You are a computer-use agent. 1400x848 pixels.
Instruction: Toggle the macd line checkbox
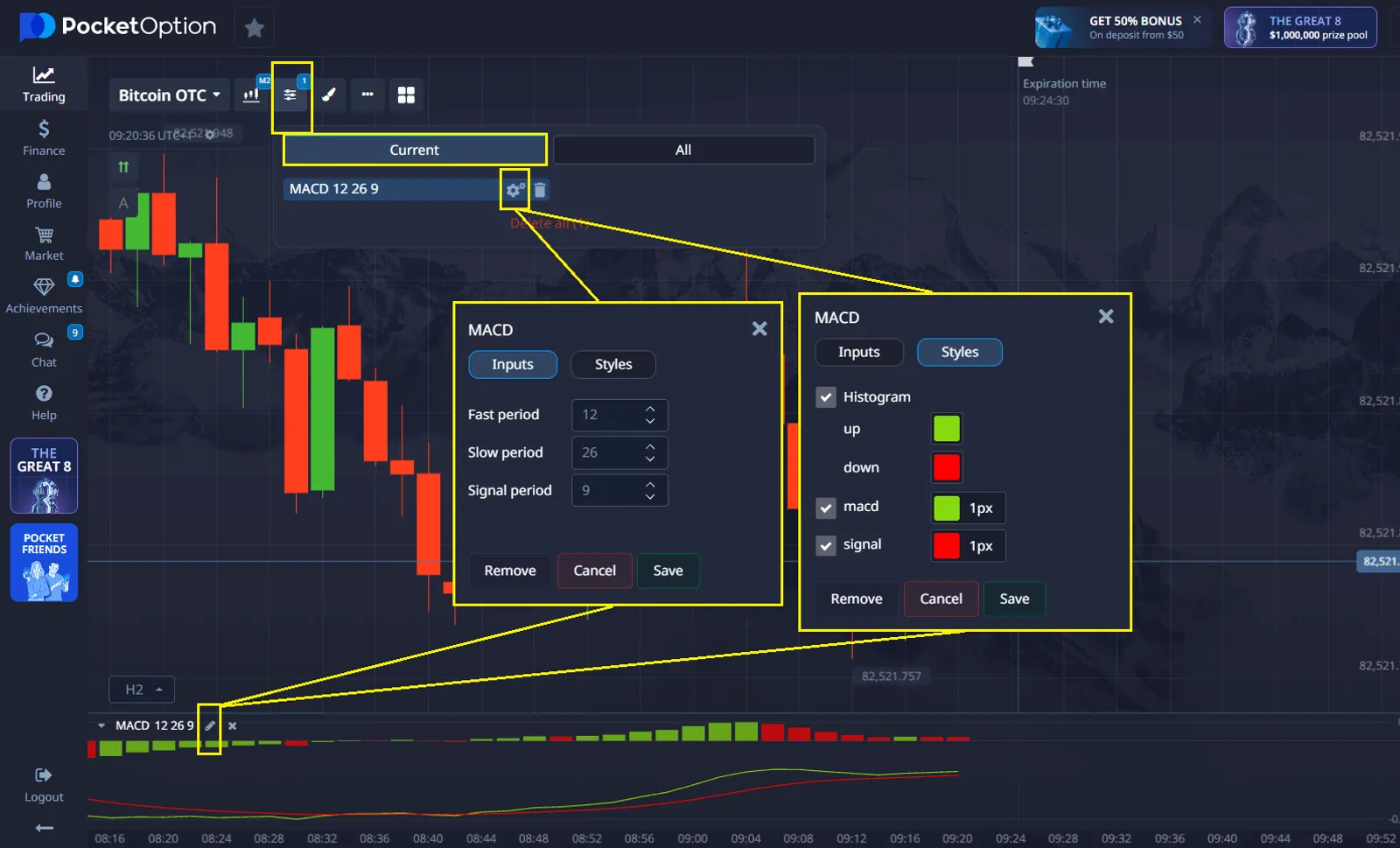tap(825, 508)
